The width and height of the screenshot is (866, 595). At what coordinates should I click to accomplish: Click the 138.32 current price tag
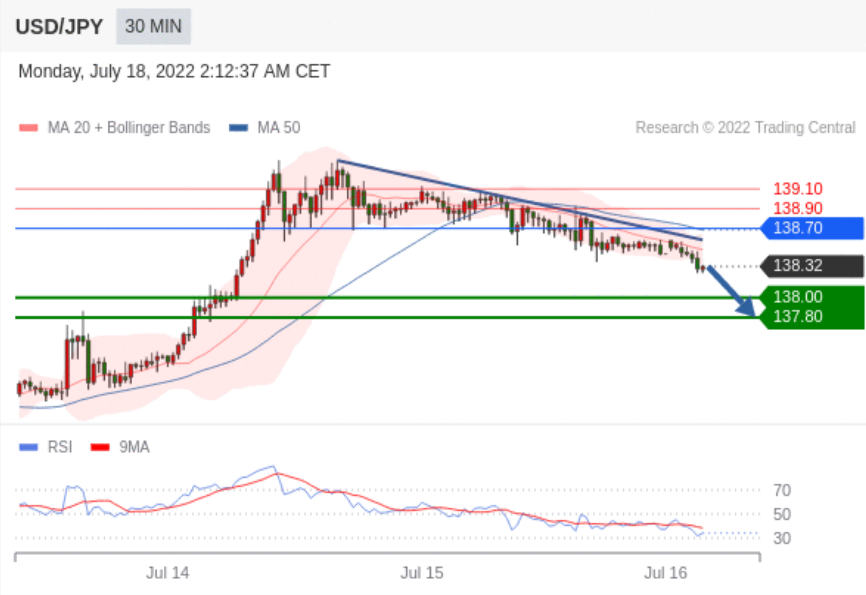[x=812, y=266]
